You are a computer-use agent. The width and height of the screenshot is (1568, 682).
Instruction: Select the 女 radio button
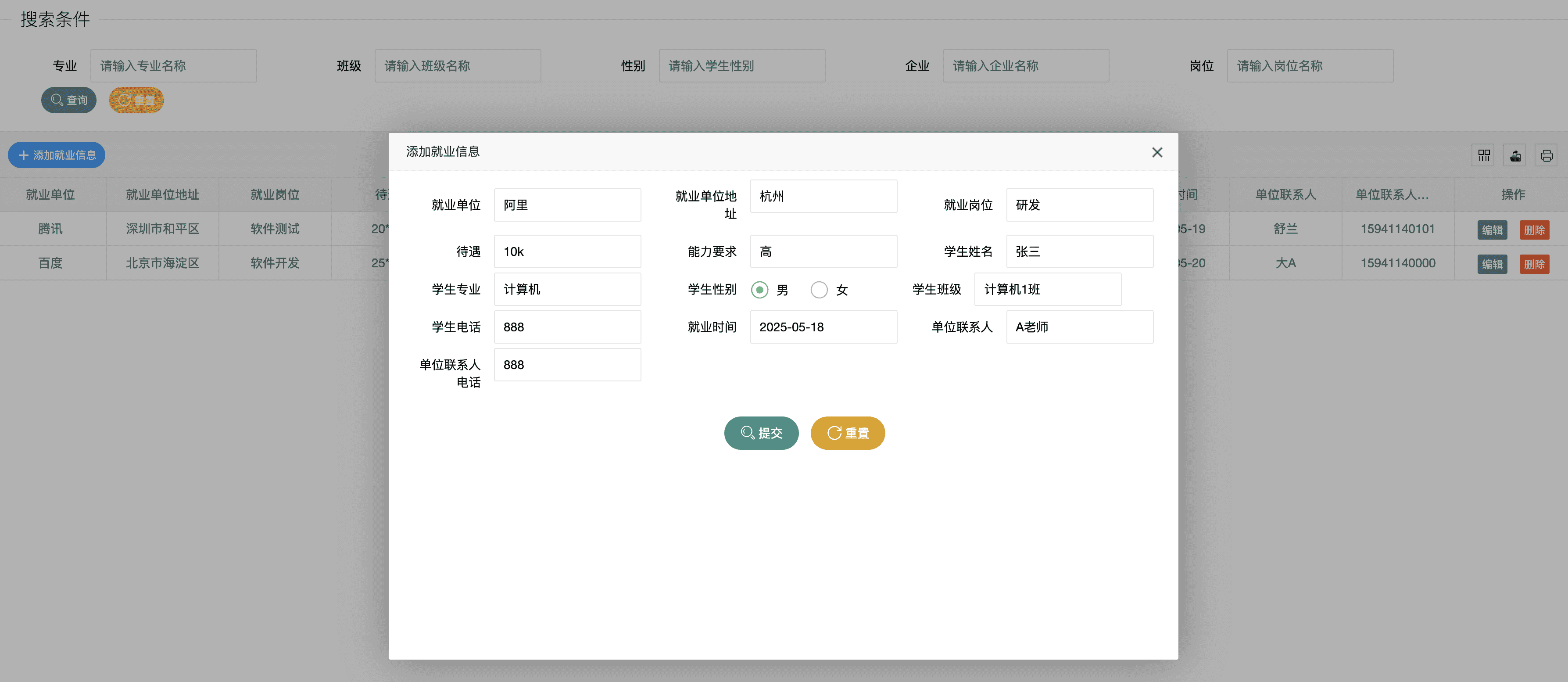(819, 290)
